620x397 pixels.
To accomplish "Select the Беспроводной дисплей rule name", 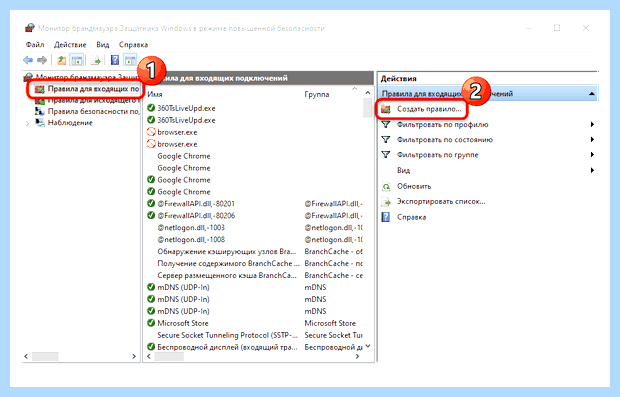I will pyautogui.click(x=227, y=347).
